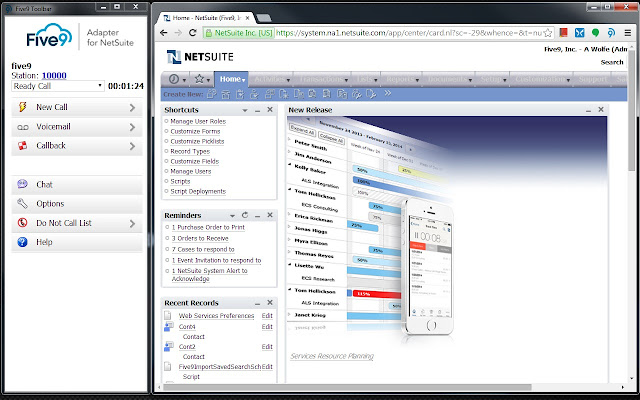Open the Chrome hamburger menu
640x400 pixels.
point(626,32)
